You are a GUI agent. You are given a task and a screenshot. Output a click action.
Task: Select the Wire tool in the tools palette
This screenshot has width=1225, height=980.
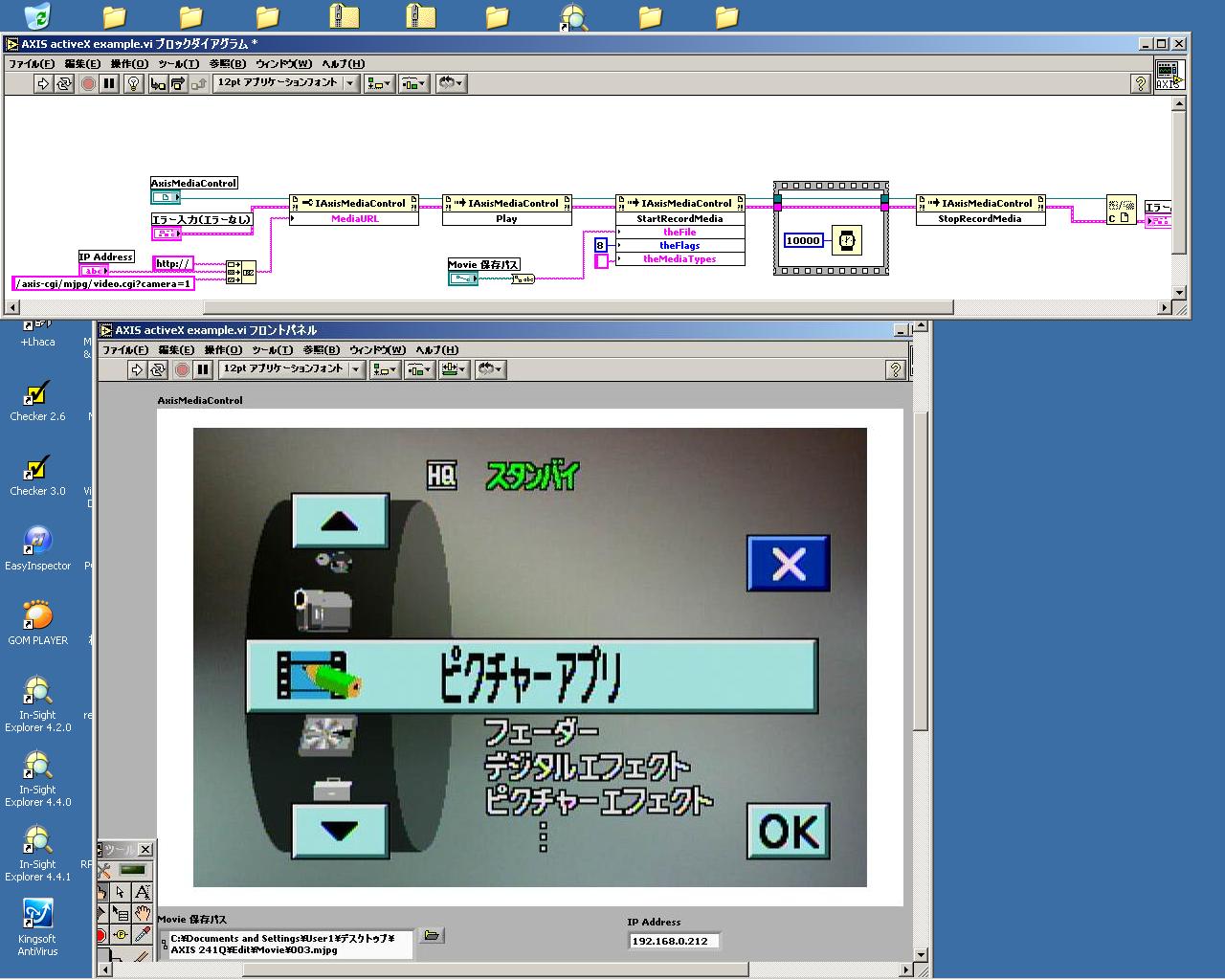[101, 911]
